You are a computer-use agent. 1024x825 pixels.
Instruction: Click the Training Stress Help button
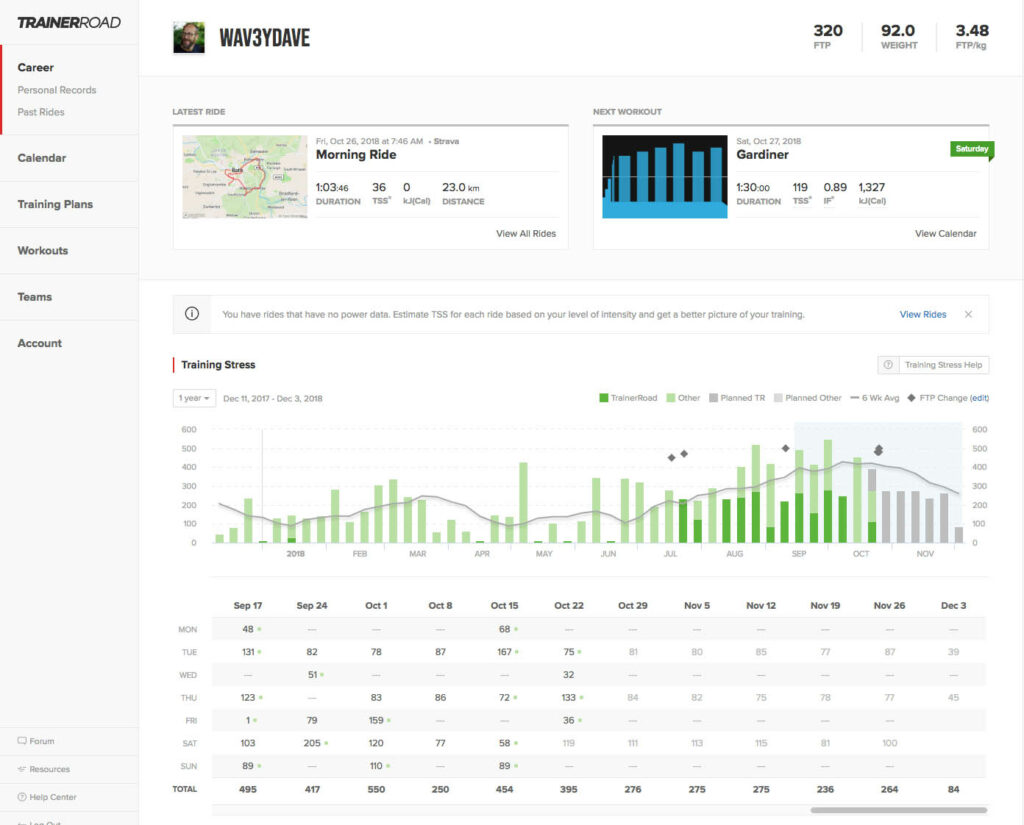pyautogui.click(x=933, y=364)
